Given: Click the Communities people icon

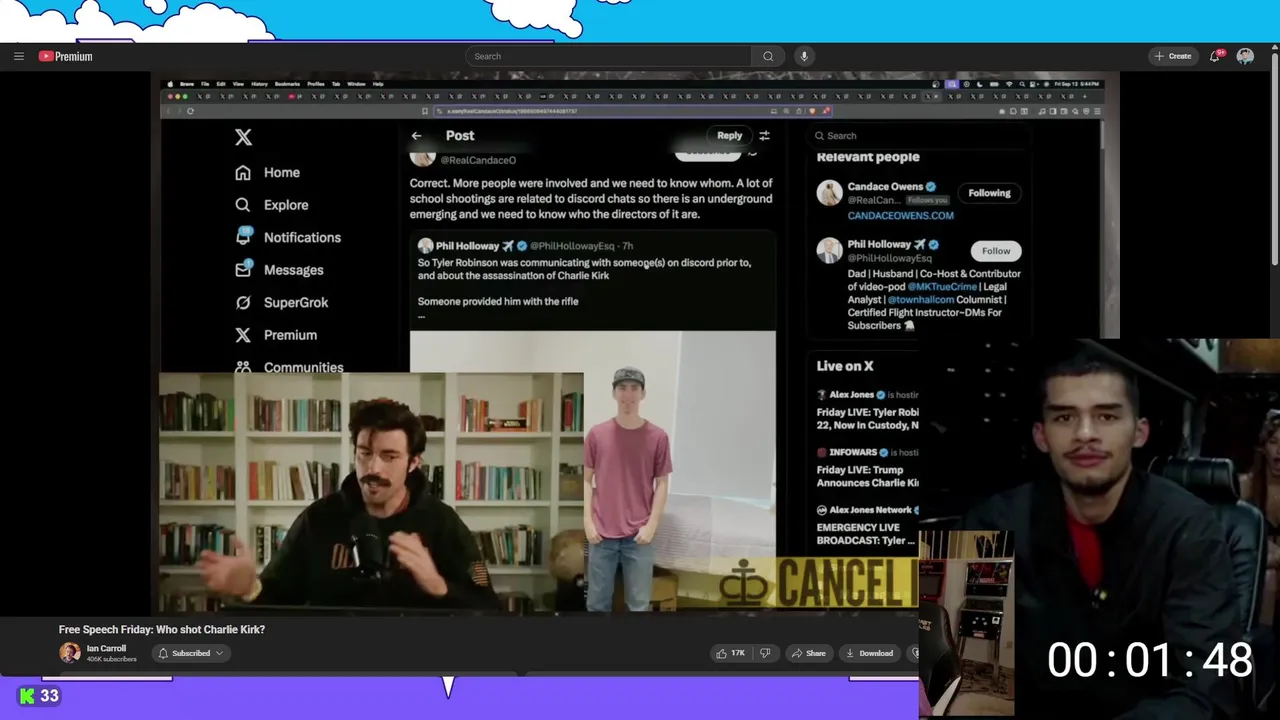Looking at the screenshot, I should point(243,367).
